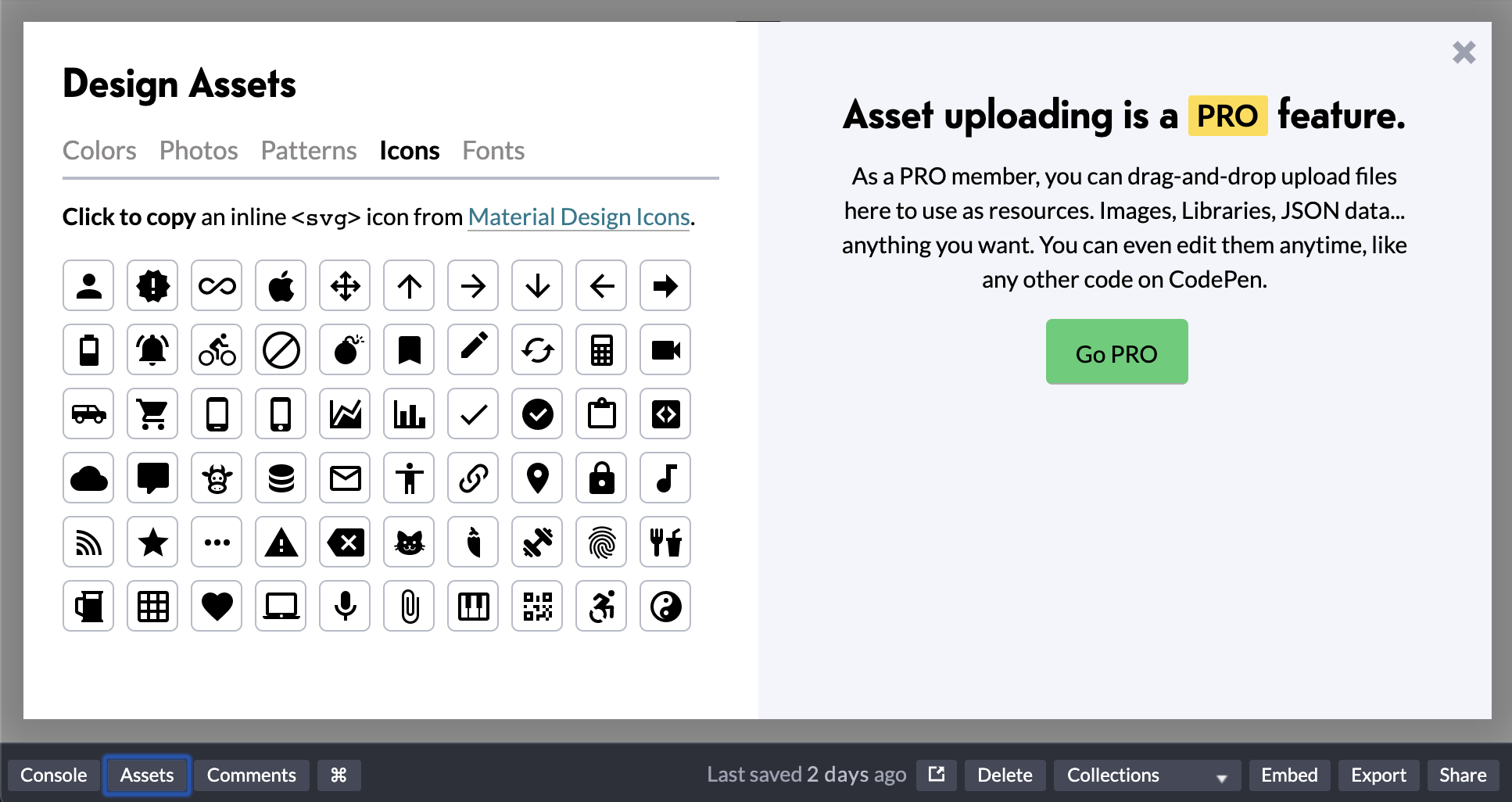This screenshot has width=1512, height=802.
Task: Select the wheelchair accessibility icon
Action: tap(600, 606)
